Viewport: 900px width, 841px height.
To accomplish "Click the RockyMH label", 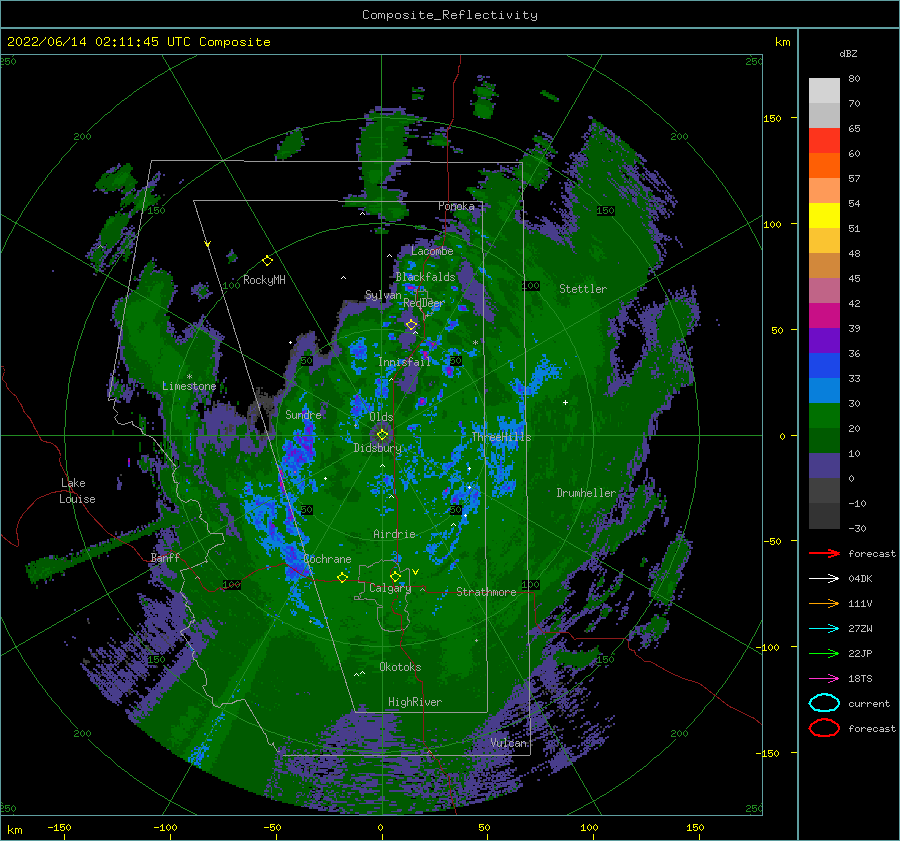I will click(x=264, y=280).
